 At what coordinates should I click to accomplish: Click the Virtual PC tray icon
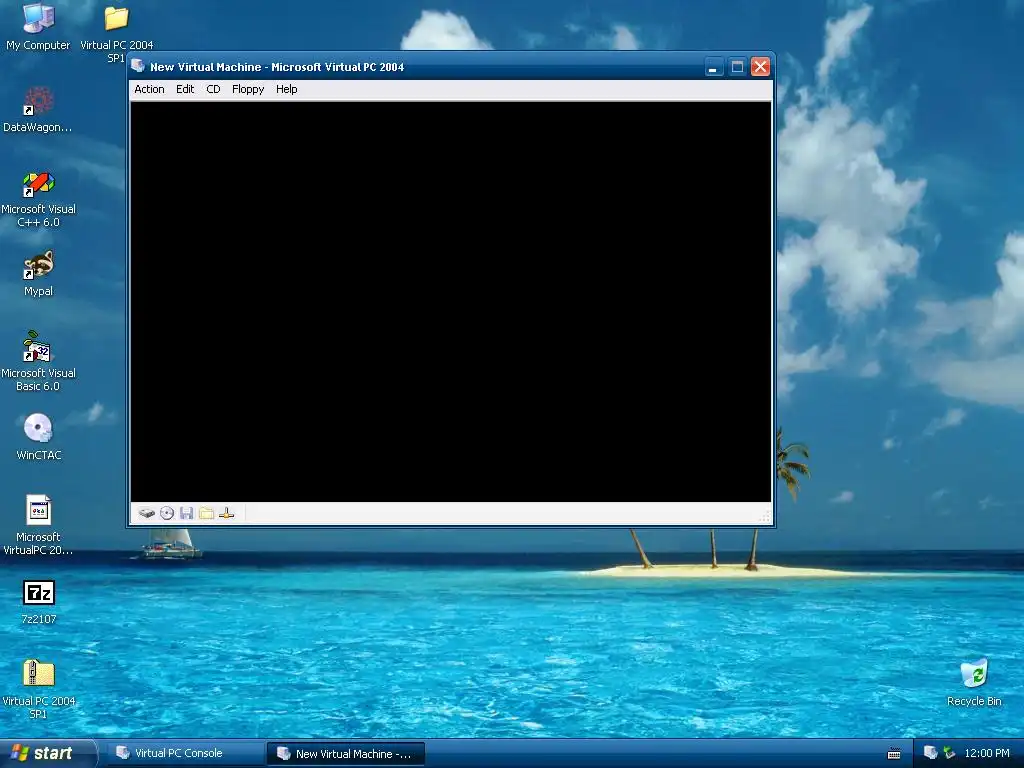click(930, 753)
